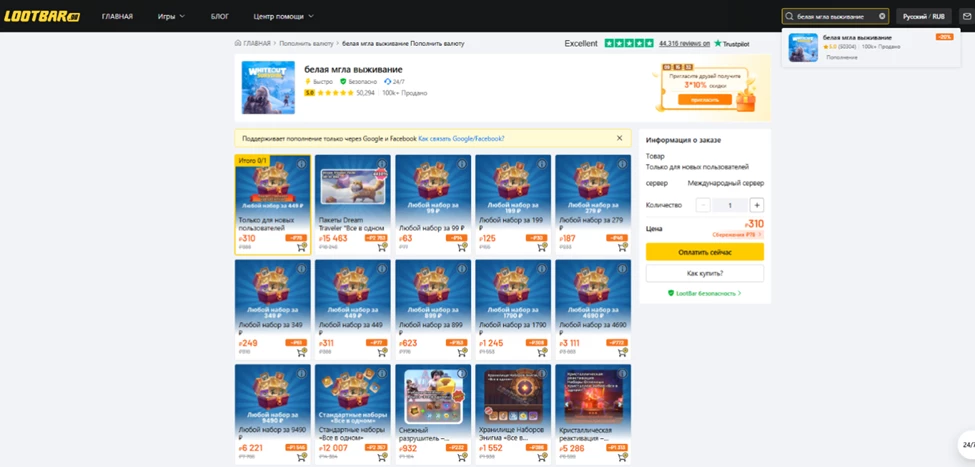Open the Игры dropdown menu
Image resolution: width=975 pixels, height=467 pixels.
pyautogui.click(x=172, y=16)
